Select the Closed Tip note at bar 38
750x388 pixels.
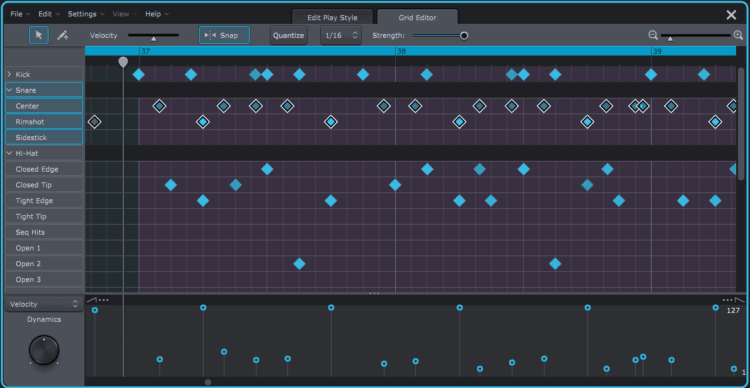tap(395, 185)
